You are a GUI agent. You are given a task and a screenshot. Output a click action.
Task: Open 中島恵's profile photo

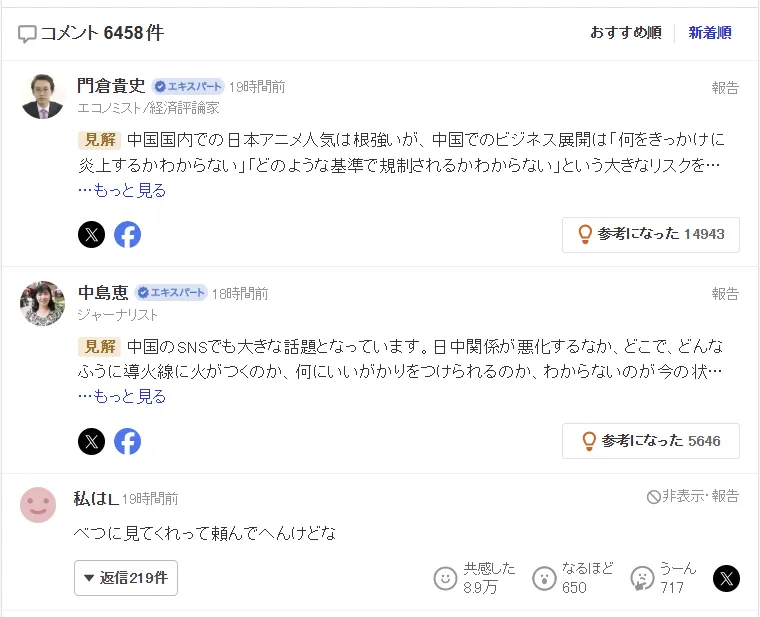click(x=42, y=302)
